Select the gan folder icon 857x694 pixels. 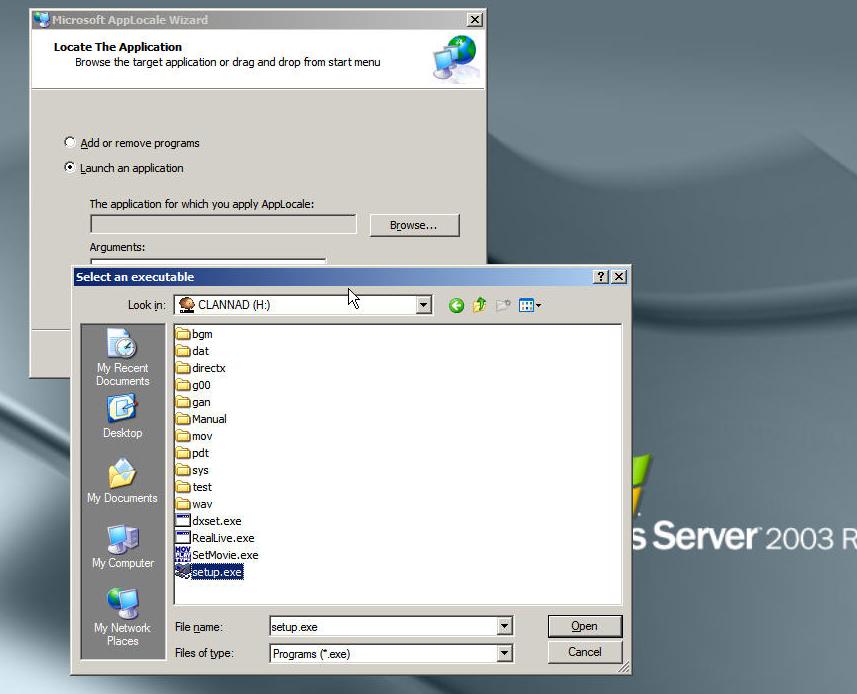183,402
